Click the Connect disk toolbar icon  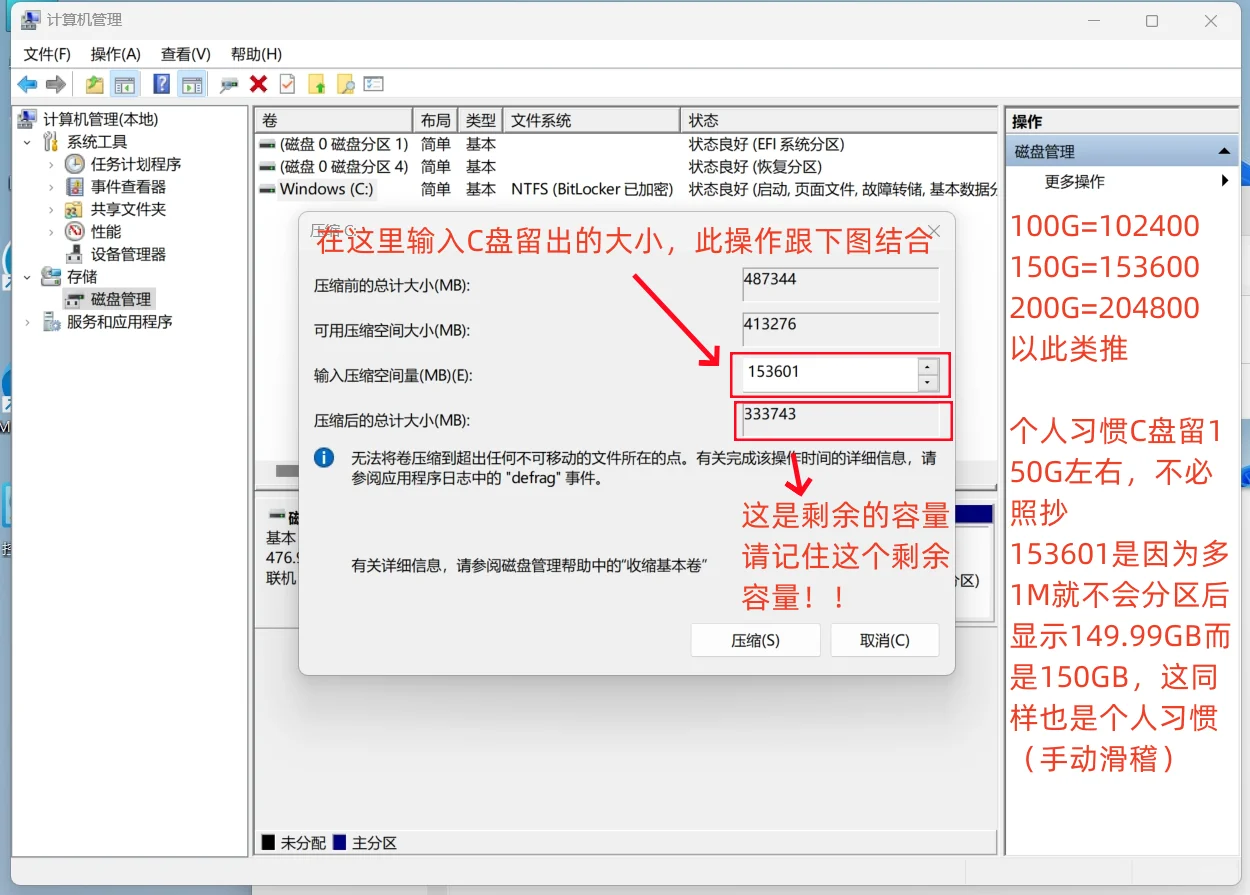tap(230, 85)
